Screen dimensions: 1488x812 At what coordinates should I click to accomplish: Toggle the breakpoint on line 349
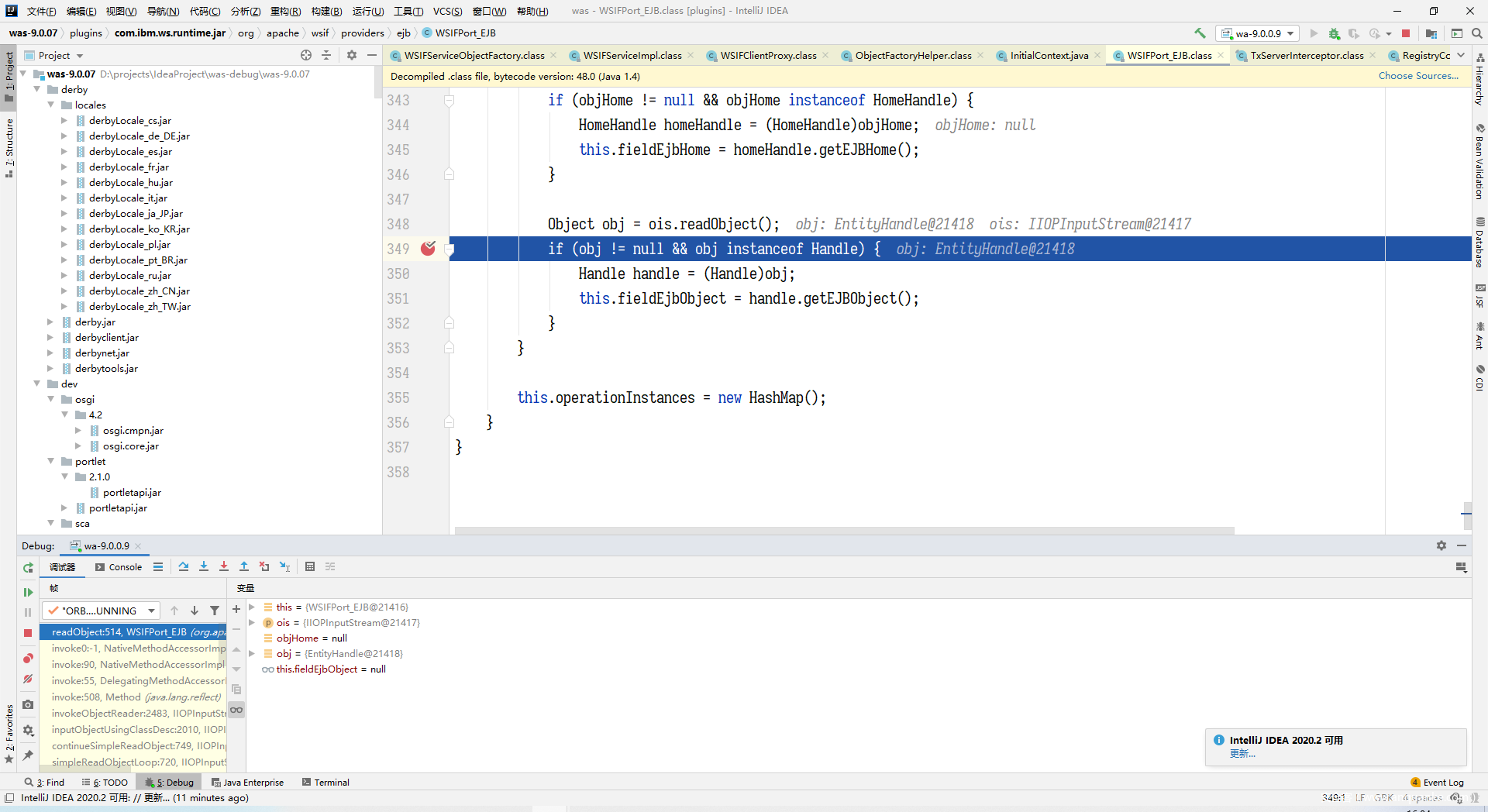(x=428, y=249)
